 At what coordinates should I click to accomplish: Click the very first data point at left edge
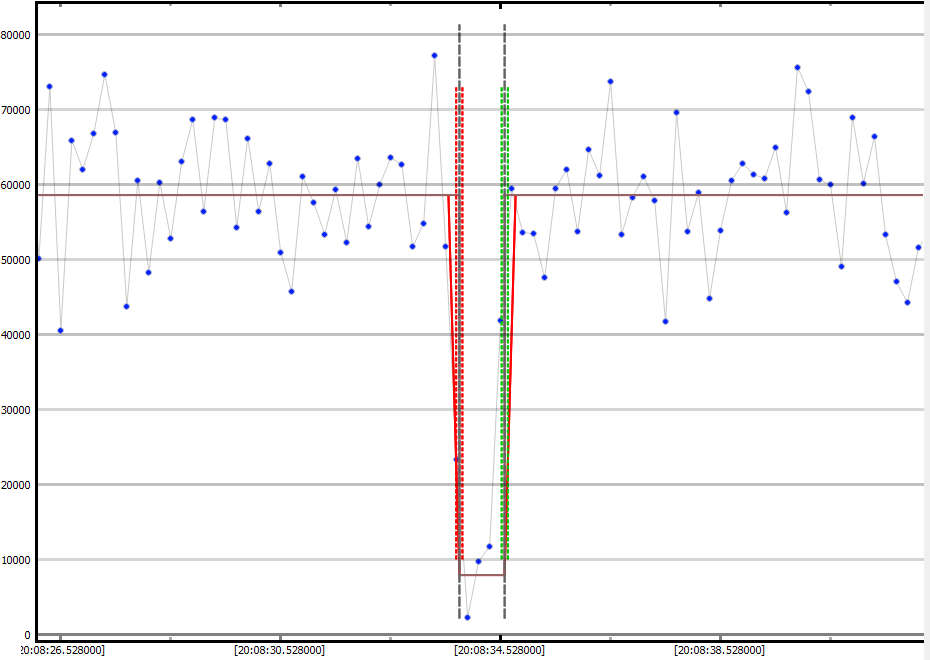pos(38,258)
